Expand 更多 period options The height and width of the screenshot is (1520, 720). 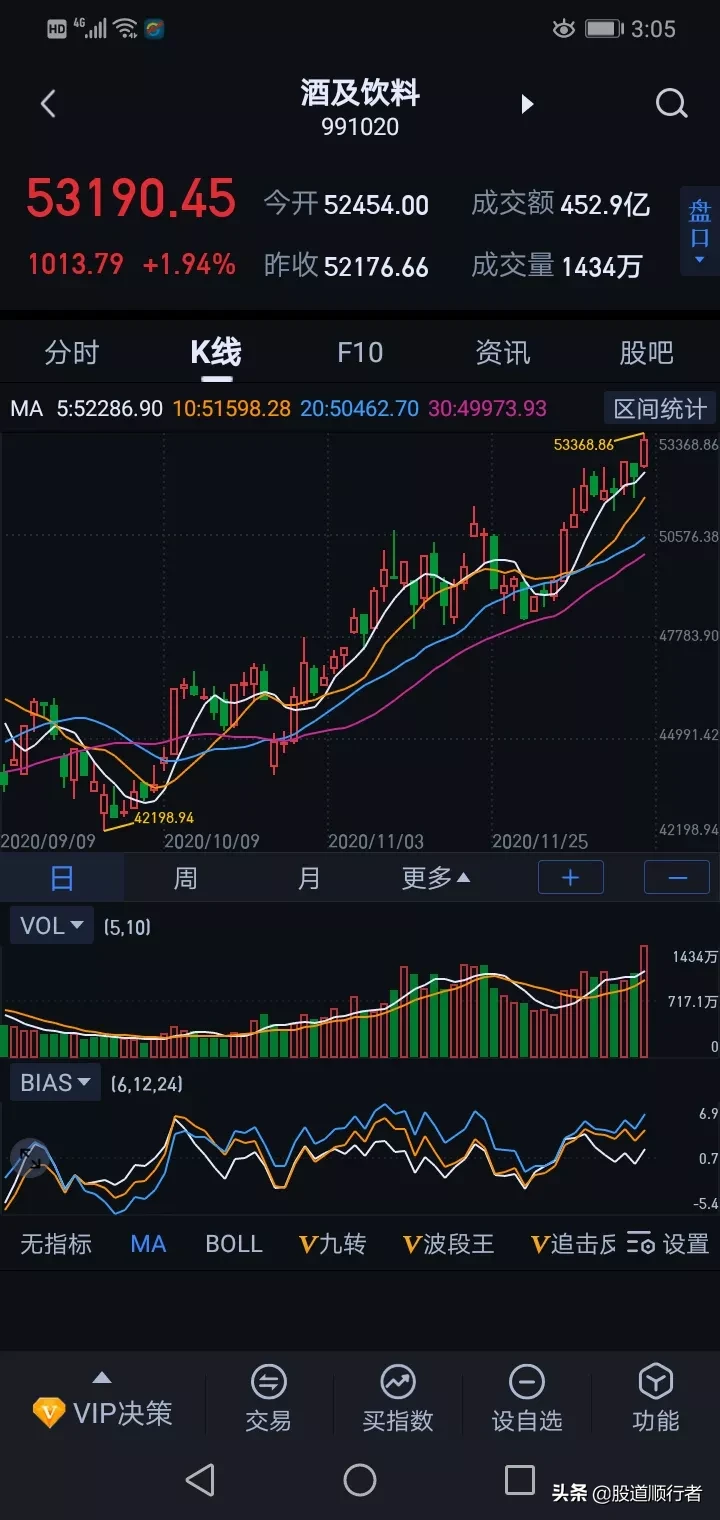pyautogui.click(x=435, y=878)
